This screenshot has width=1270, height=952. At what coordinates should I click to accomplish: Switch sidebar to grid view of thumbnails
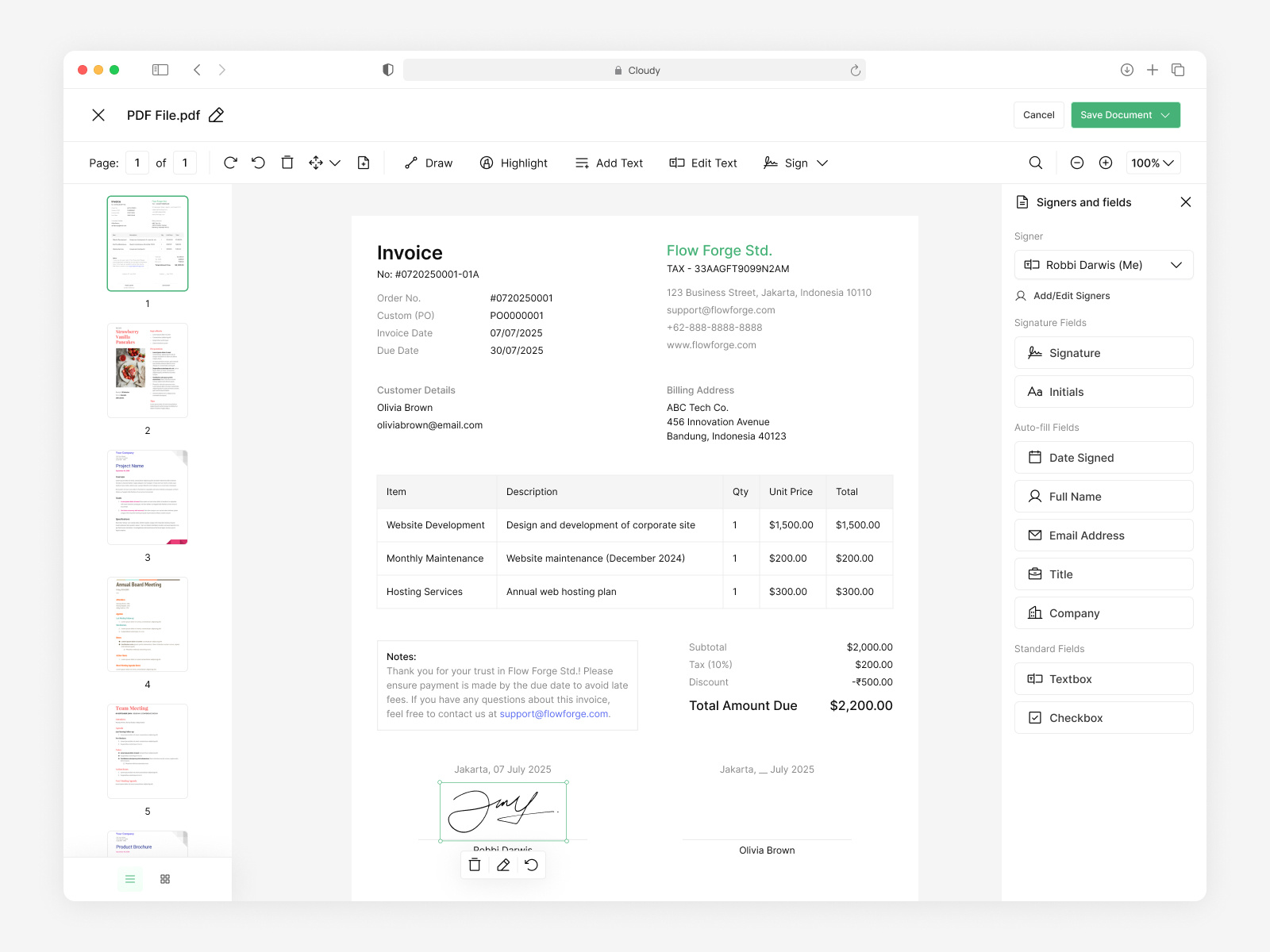[x=165, y=878]
